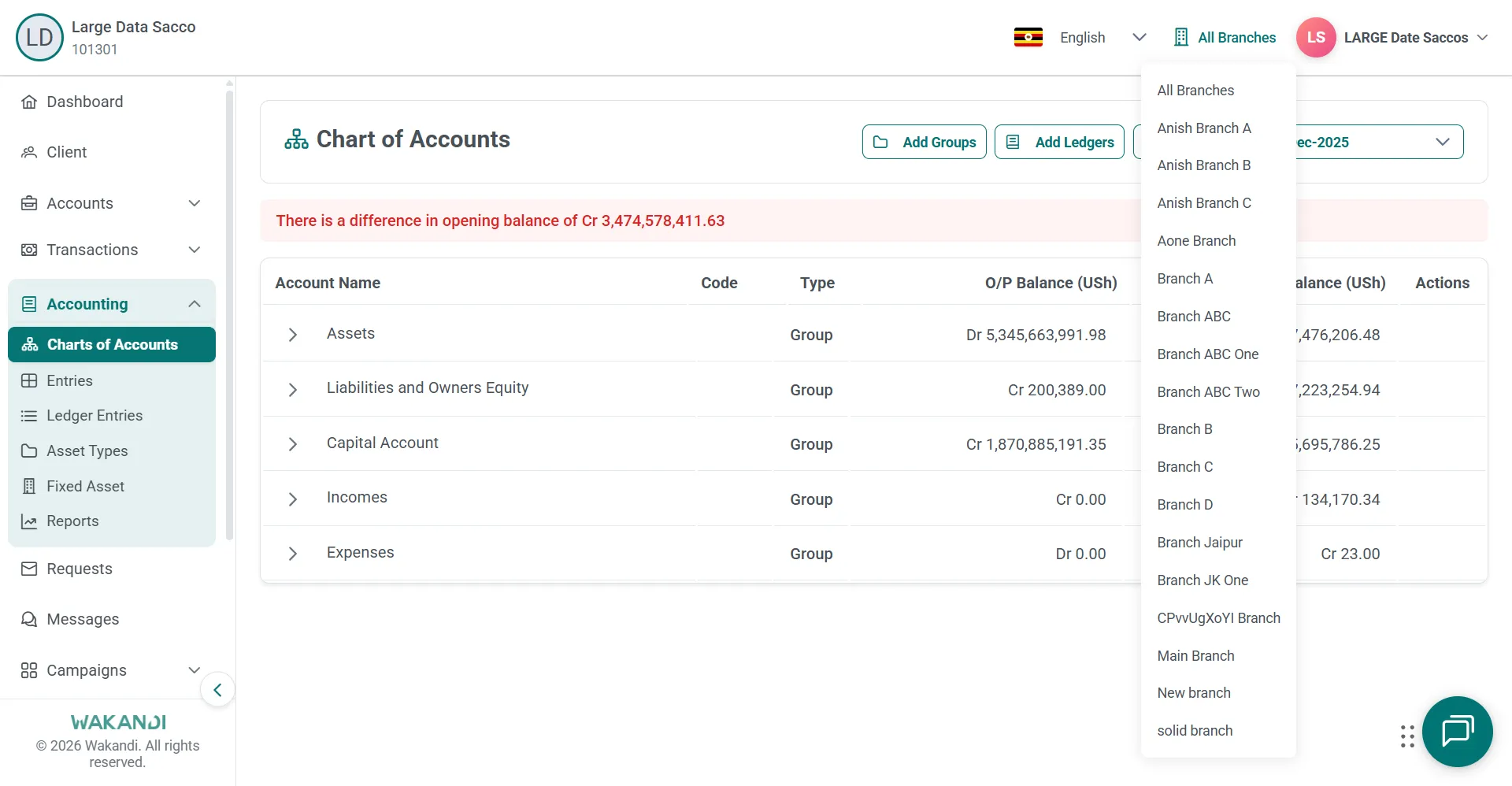Click the Add Ledgers button

[1059, 142]
